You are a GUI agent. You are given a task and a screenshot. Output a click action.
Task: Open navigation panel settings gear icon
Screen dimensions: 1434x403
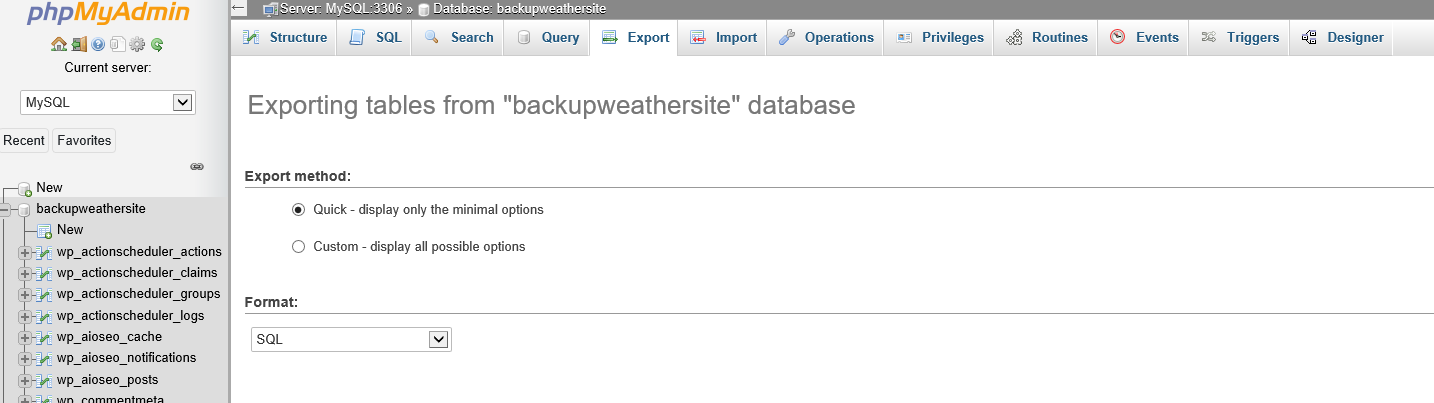[x=137, y=44]
